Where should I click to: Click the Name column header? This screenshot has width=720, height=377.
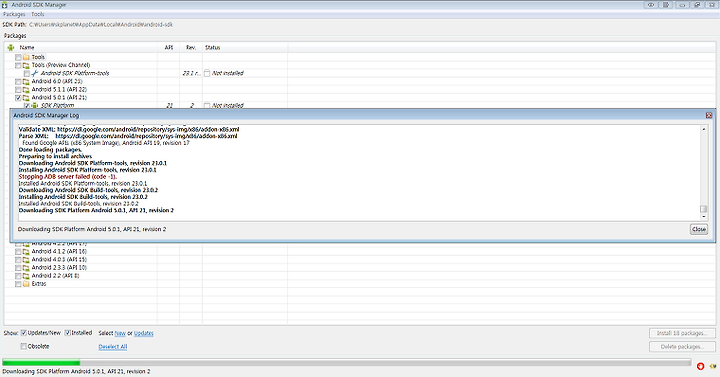pyautogui.click(x=27, y=47)
